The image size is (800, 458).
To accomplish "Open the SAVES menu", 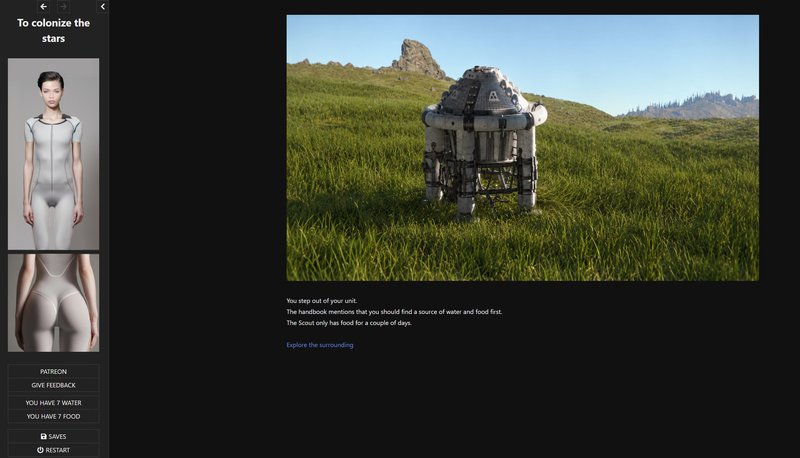I will [x=54, y=436].
